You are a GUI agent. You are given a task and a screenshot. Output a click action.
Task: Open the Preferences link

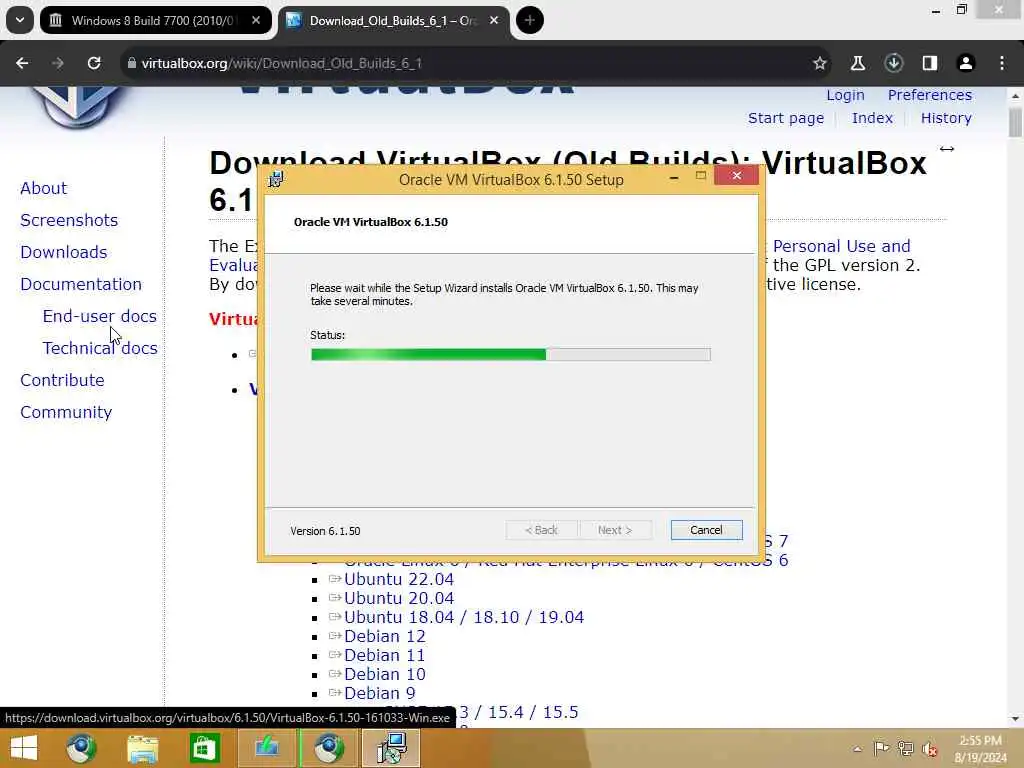929,95
